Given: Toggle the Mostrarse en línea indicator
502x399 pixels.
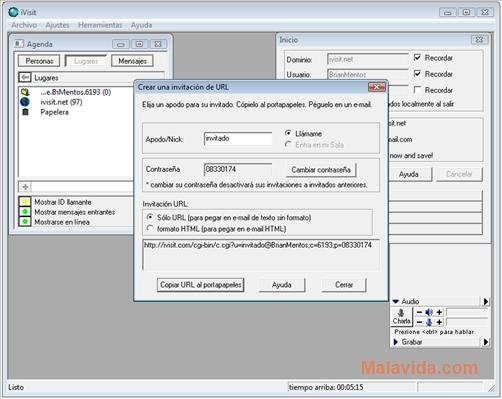Looking at the screenshot, I should (25, 221).
